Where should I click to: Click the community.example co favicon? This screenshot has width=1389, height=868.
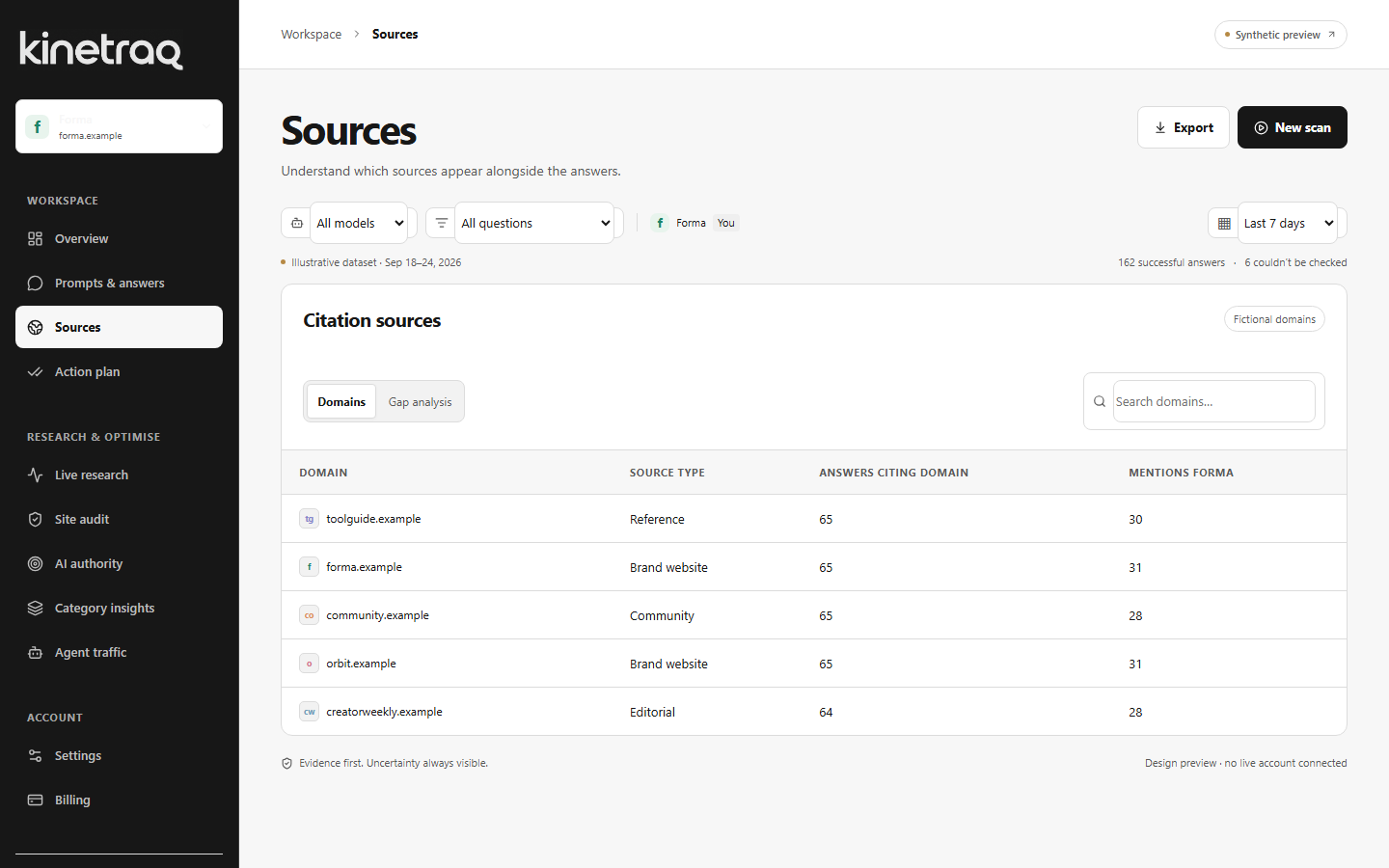[x=309, y=615]
